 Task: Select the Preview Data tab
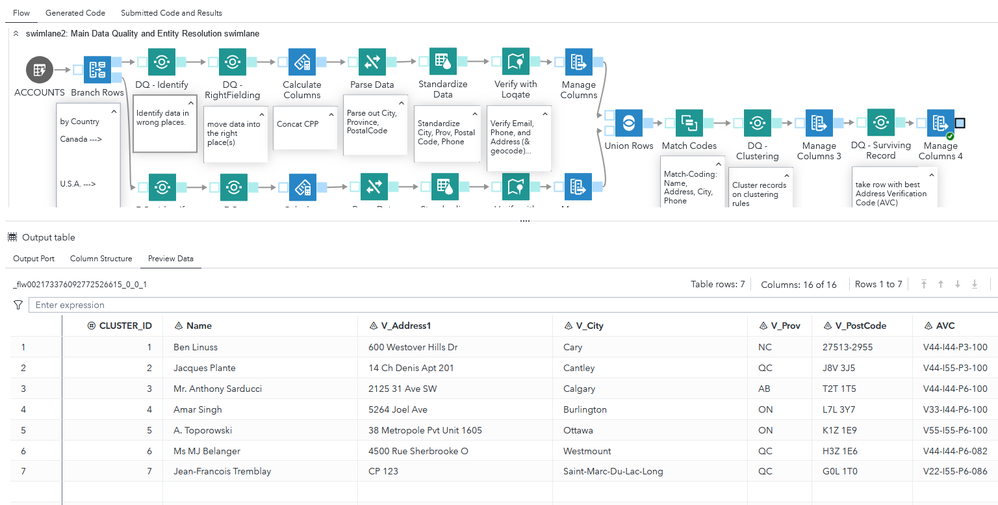171,259
